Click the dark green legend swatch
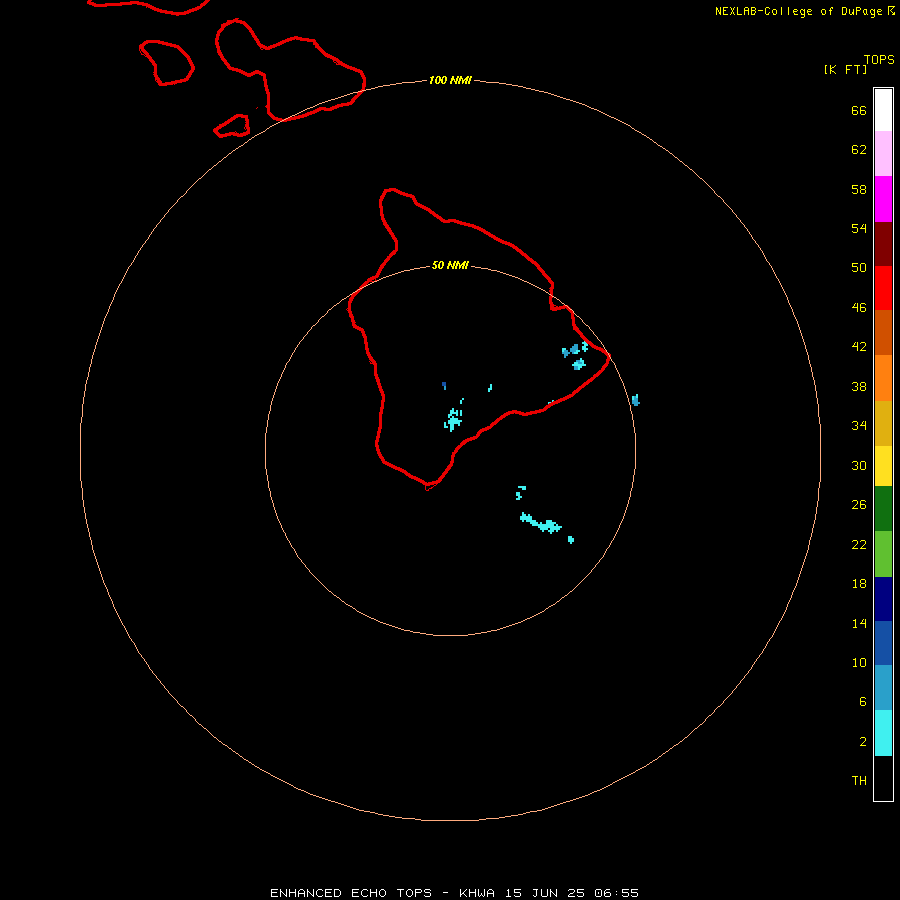This screenshot has width=900, height=900. pos(883,509)
